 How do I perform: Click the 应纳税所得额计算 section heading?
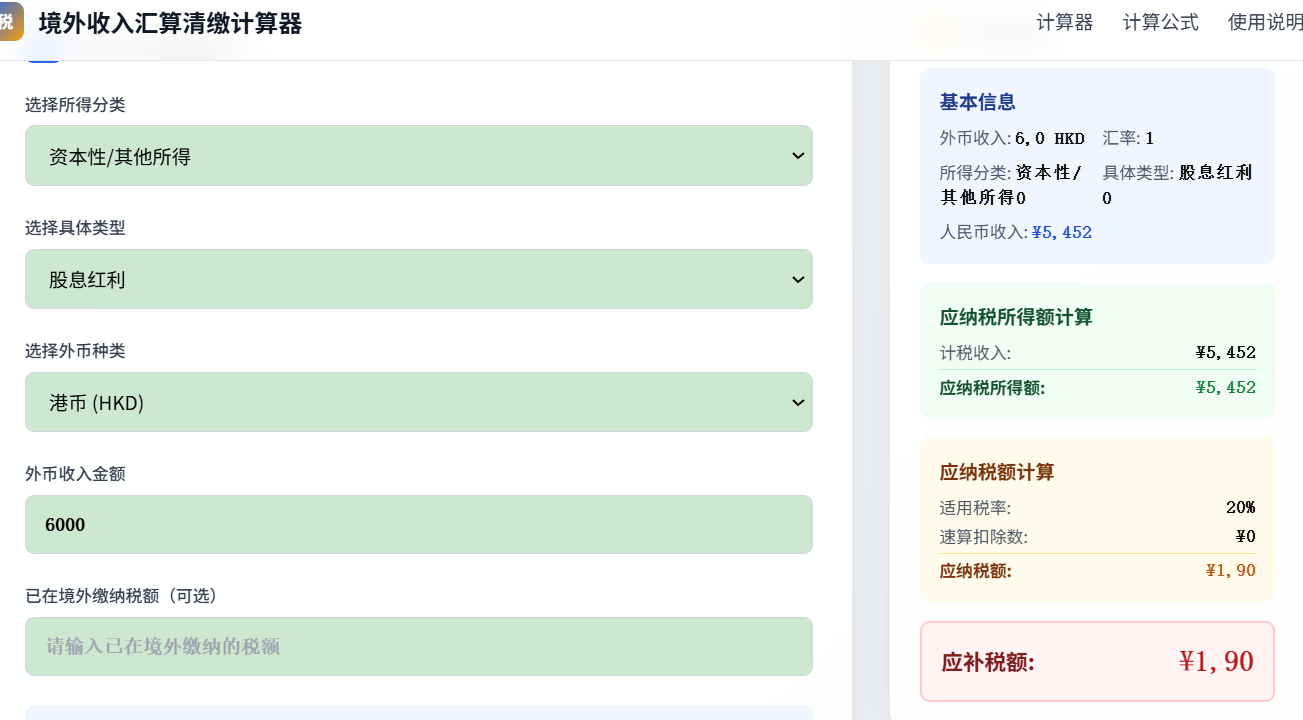click(1016, 317)
